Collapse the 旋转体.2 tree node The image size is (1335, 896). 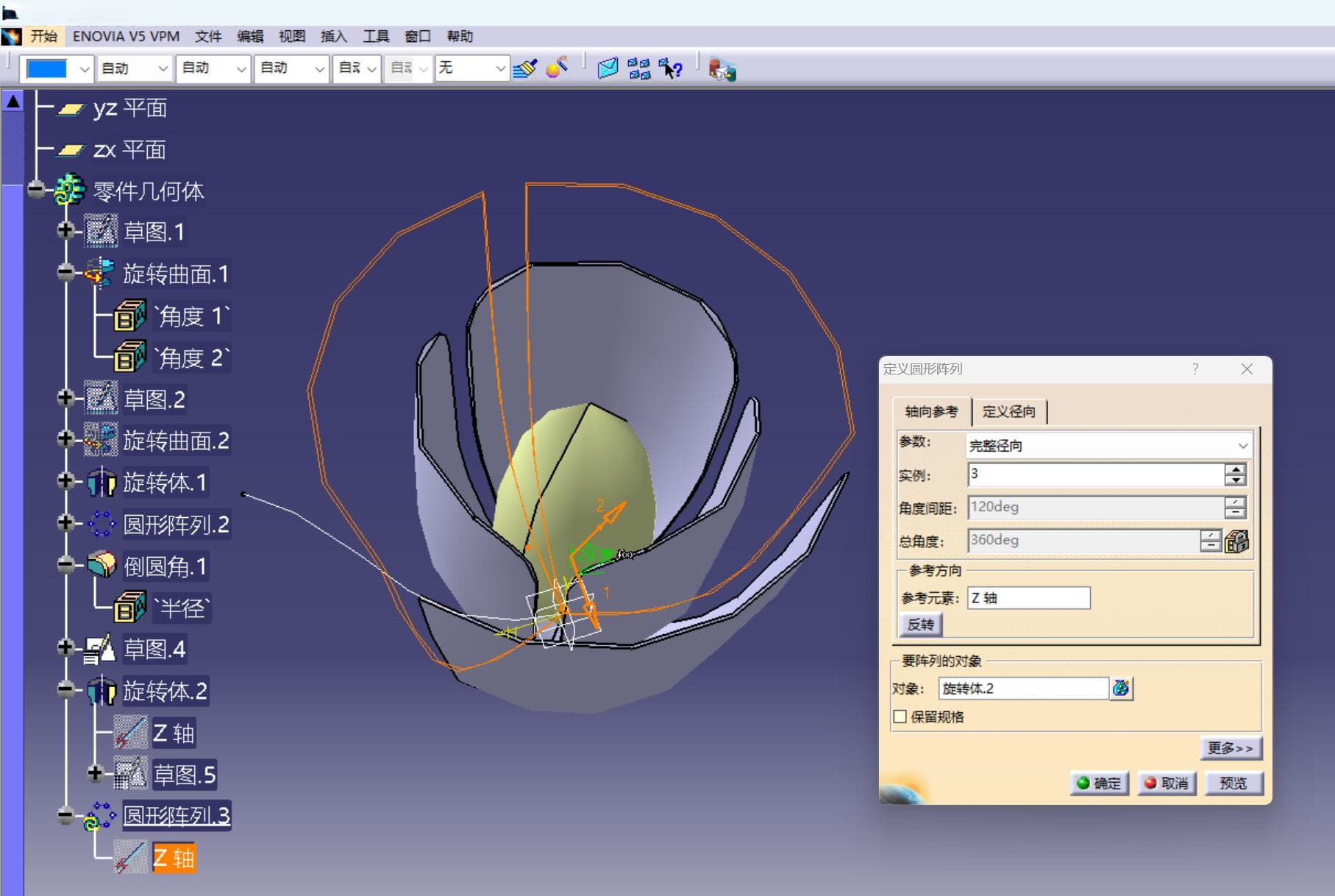65,690
